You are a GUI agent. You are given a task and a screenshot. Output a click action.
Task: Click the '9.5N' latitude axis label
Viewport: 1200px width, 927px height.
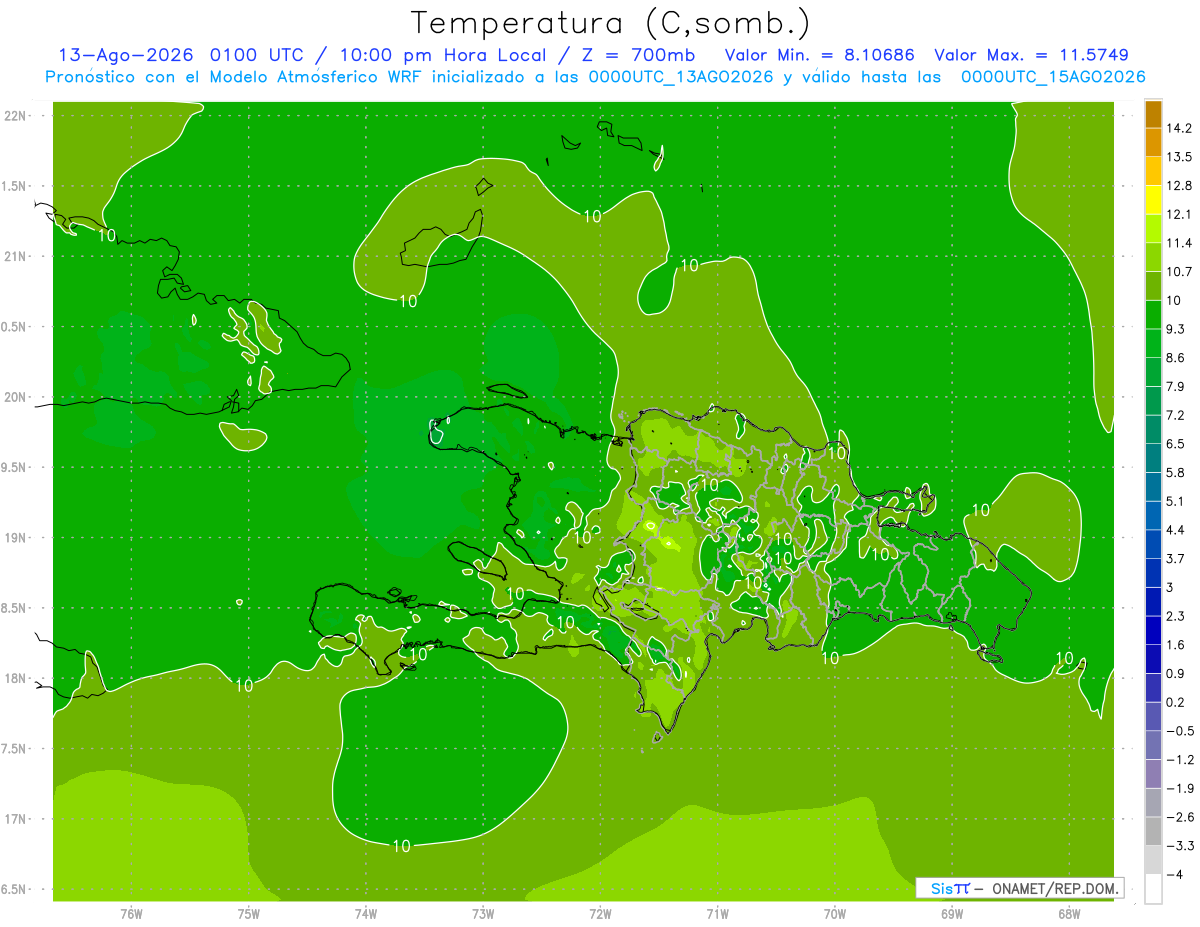coord(14,468)
